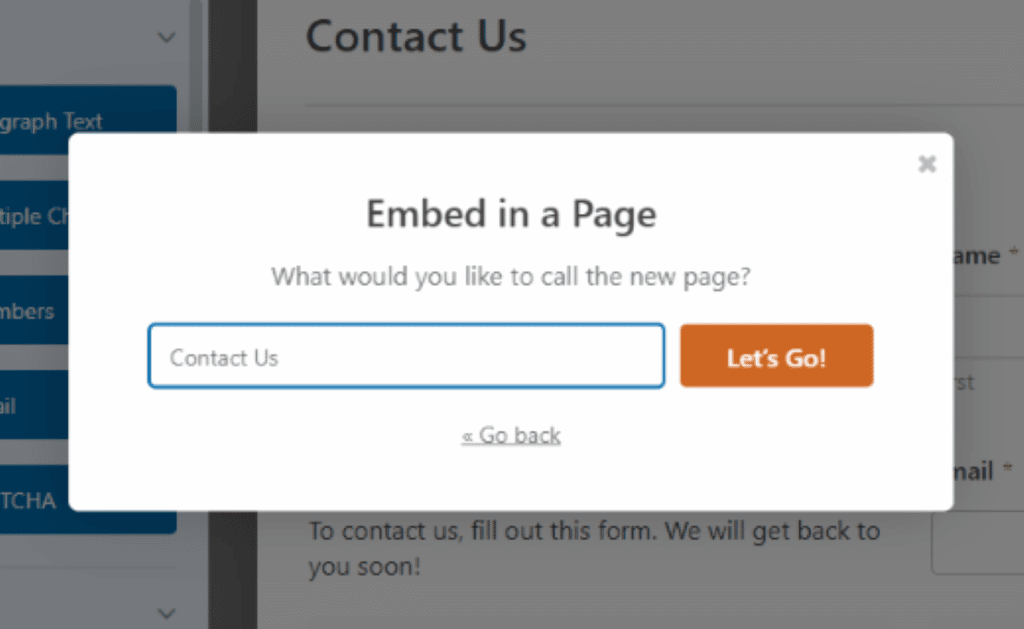Follow the Go back link

(511, 434)
